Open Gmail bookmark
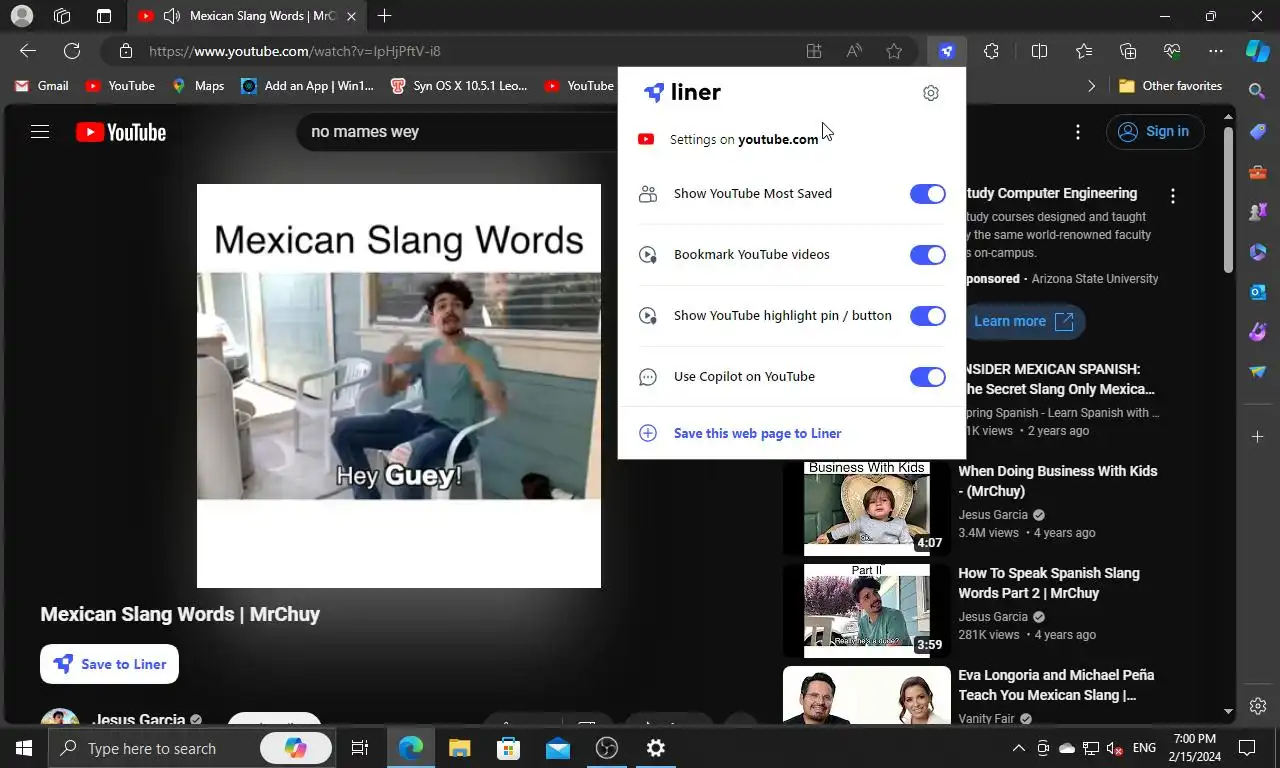 [x=41, y=86]
